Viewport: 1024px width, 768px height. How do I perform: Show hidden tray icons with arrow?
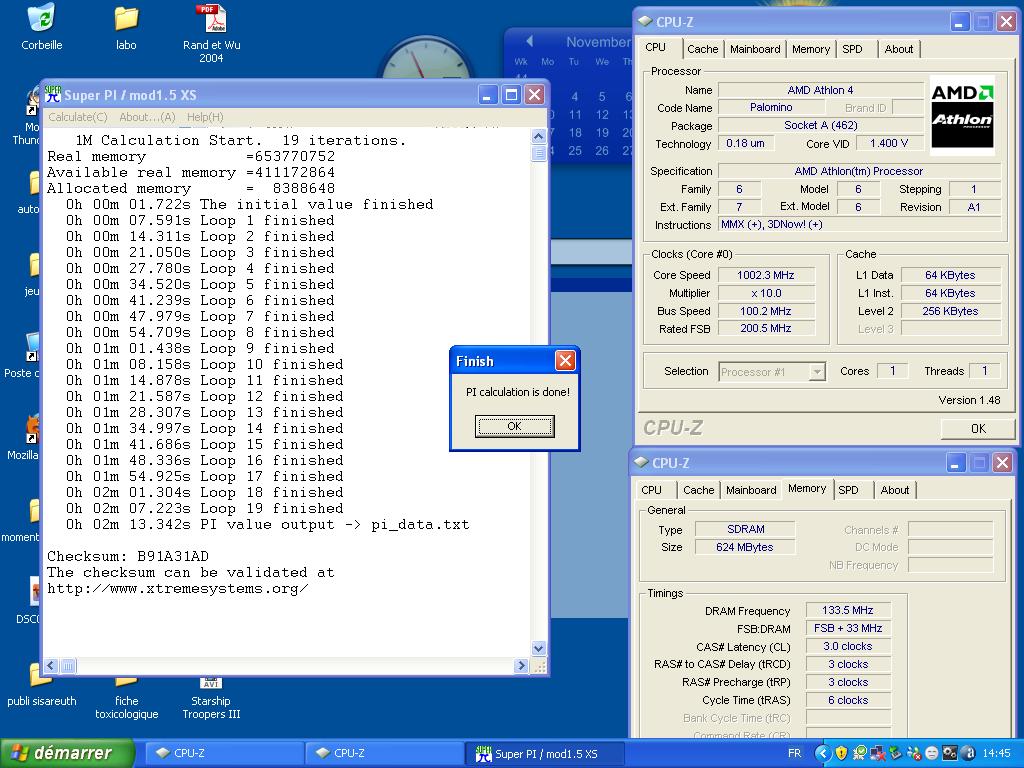pos(822,753)
